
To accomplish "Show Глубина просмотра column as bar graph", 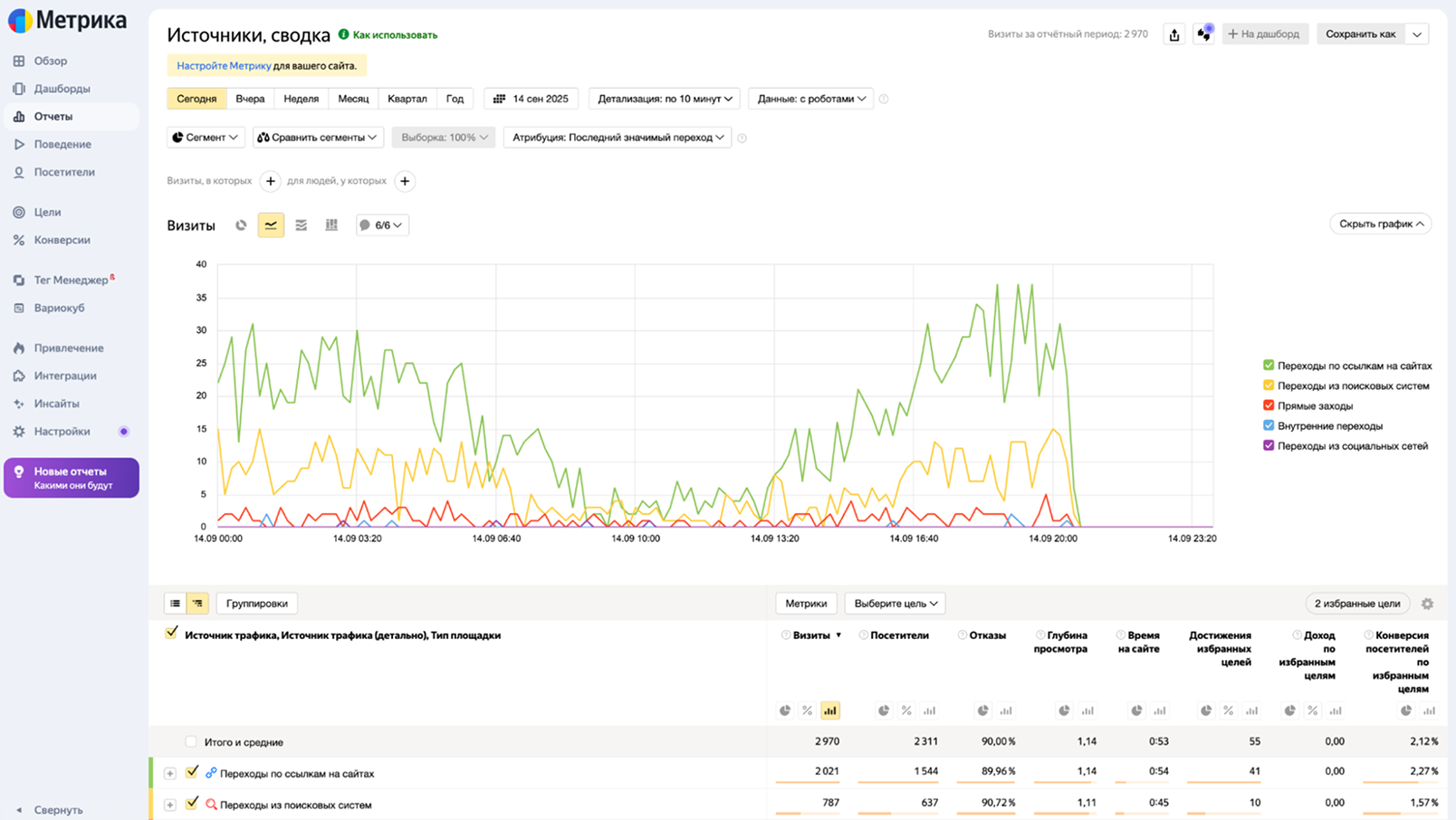I will (1087, 710).
